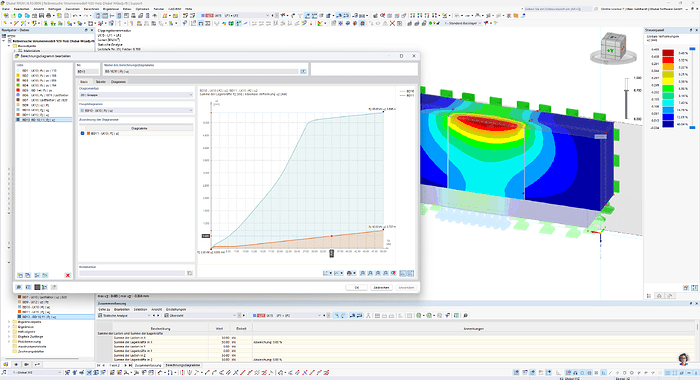
Task: Click the top slider handle beside legend
Action: point(692,48)
